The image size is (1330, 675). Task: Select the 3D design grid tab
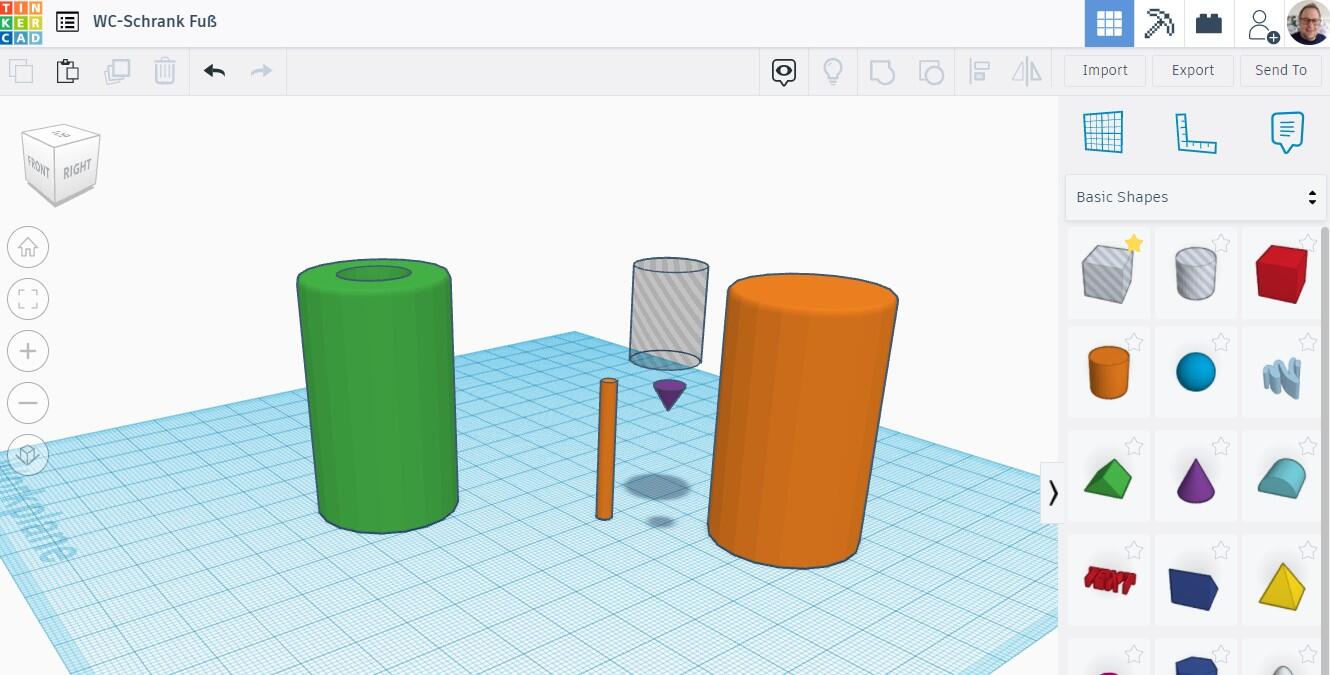click(1109, 23)
